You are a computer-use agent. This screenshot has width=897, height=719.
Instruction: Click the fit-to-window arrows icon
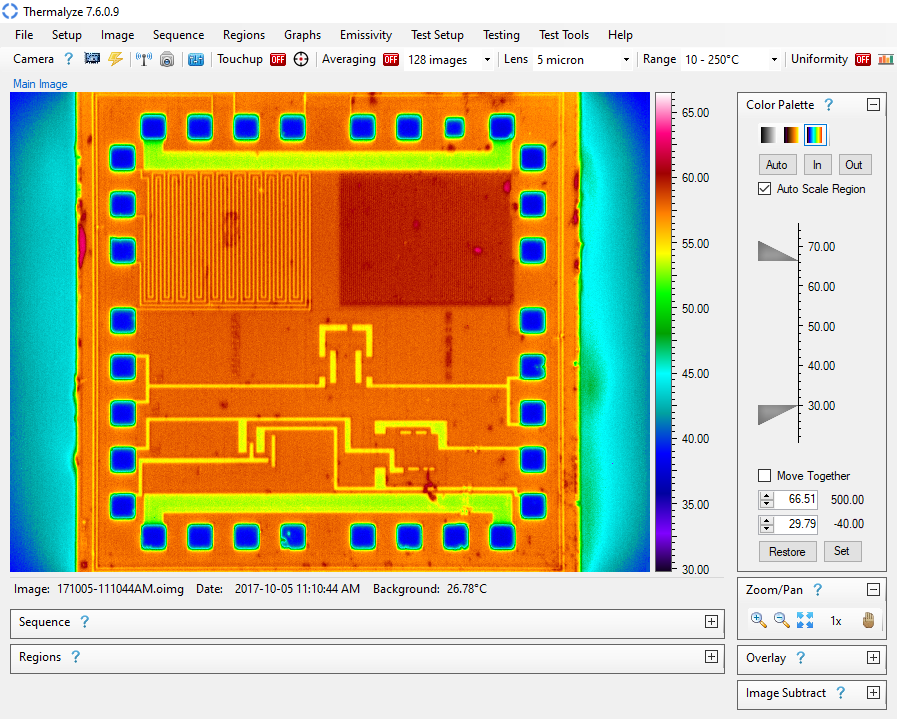click(805, 620)
